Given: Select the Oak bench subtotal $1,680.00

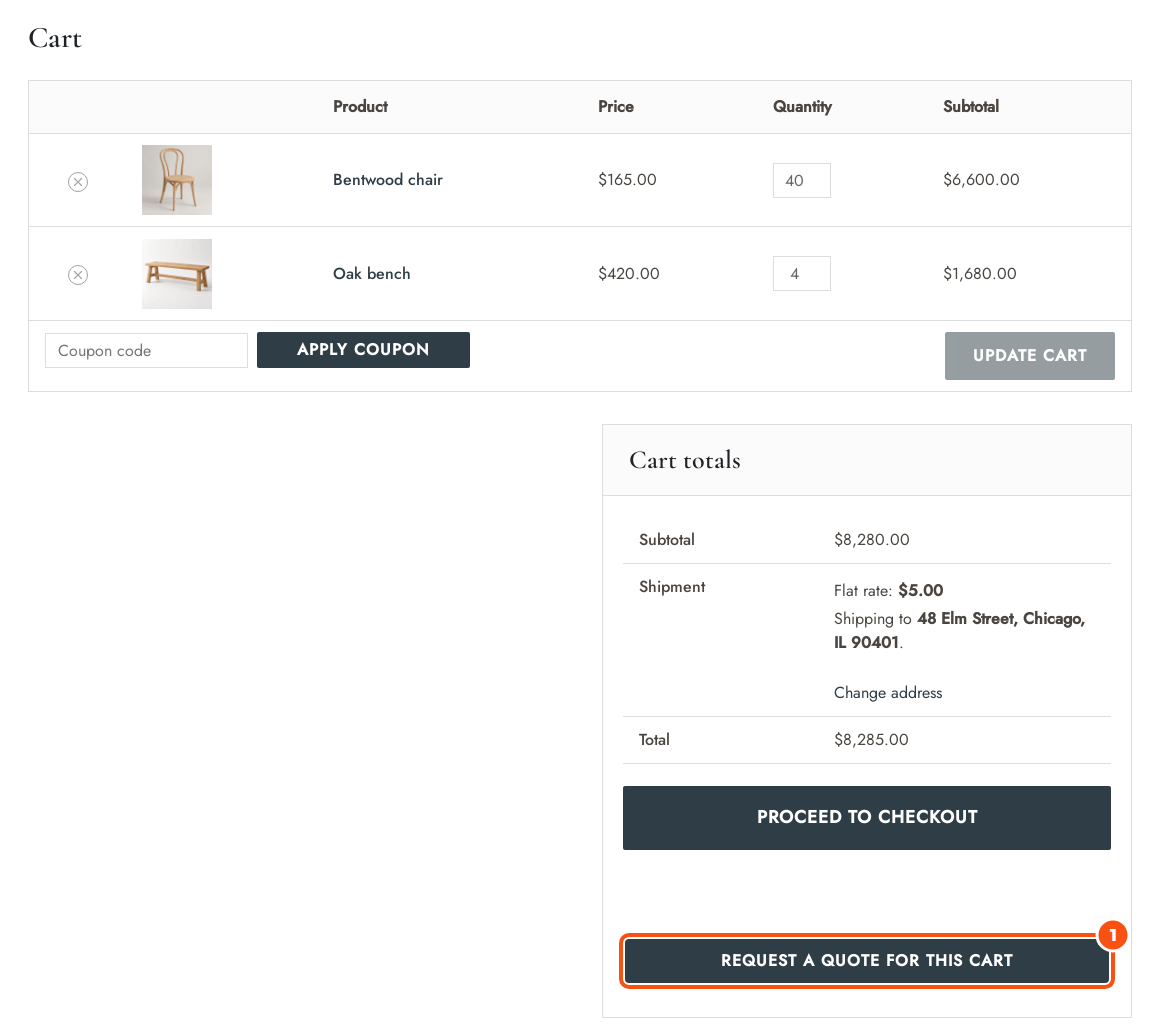Looking at the screenshot, I should click(x=979, y=274).
